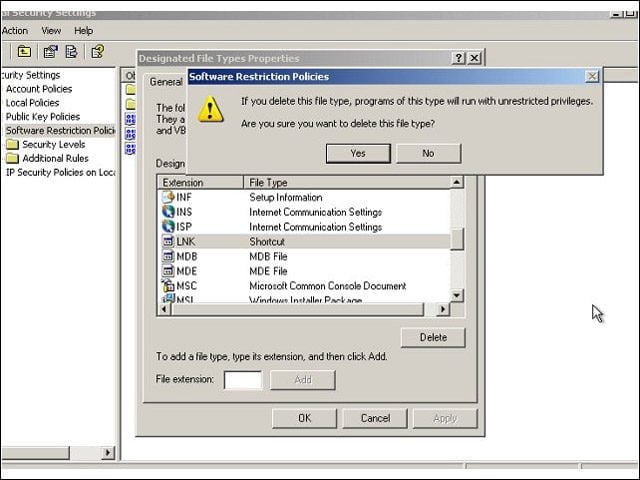
Task: Select Public Key Policies in the tree
Action: pyautogui.click(x=43, y=117)
